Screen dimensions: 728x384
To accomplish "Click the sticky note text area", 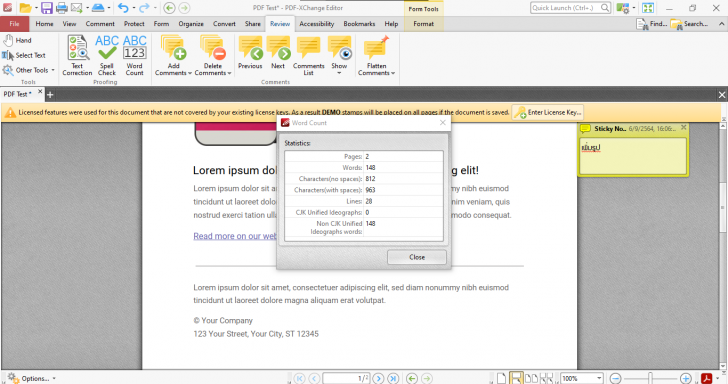I will 633,156.
